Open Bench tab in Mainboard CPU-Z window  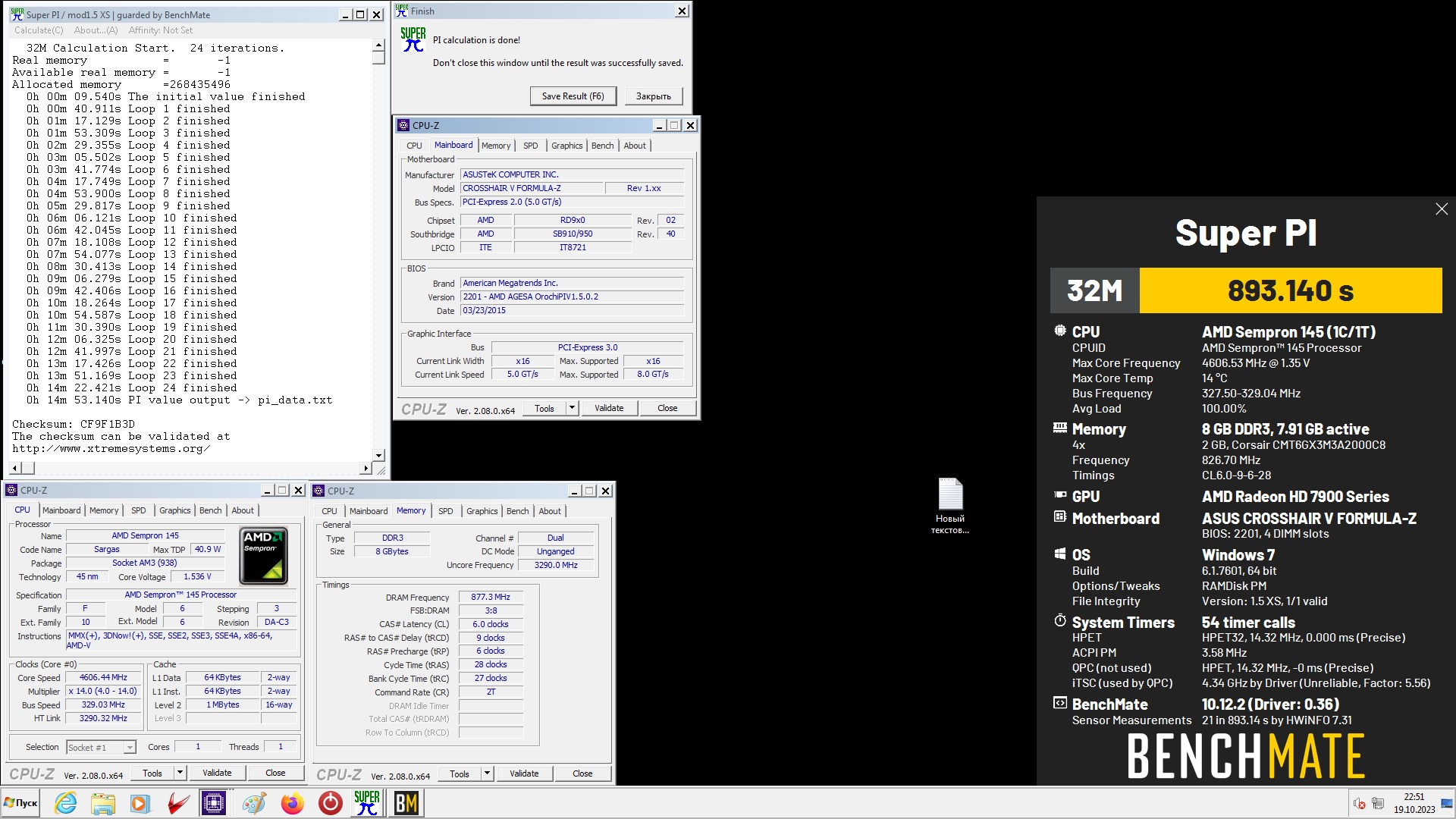pyautogui.click(x=602, y=146)
